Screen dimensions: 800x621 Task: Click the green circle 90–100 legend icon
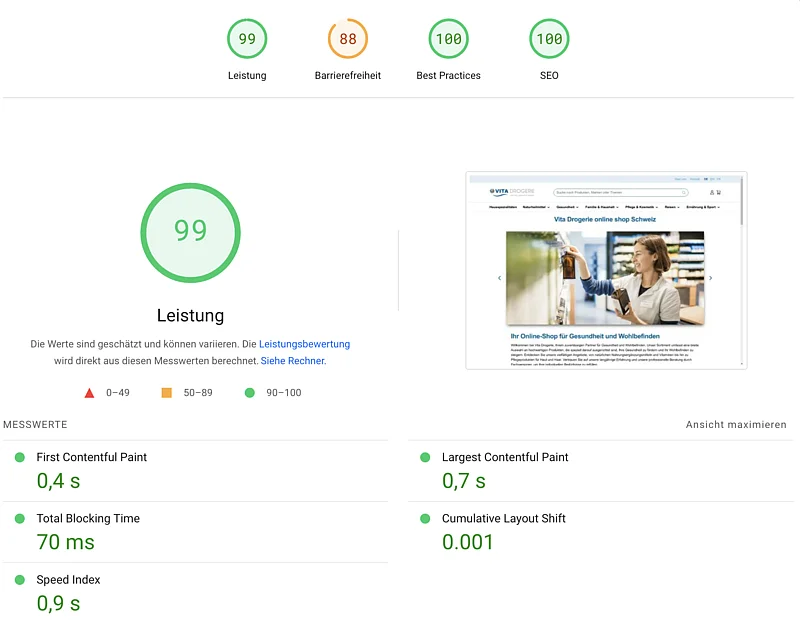tap(250, 393)
